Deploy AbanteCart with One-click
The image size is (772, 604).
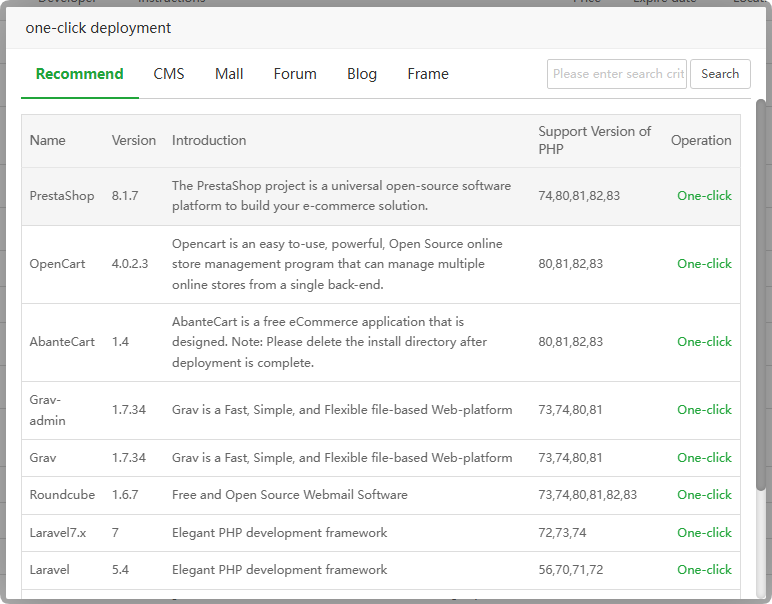[704, 342]
